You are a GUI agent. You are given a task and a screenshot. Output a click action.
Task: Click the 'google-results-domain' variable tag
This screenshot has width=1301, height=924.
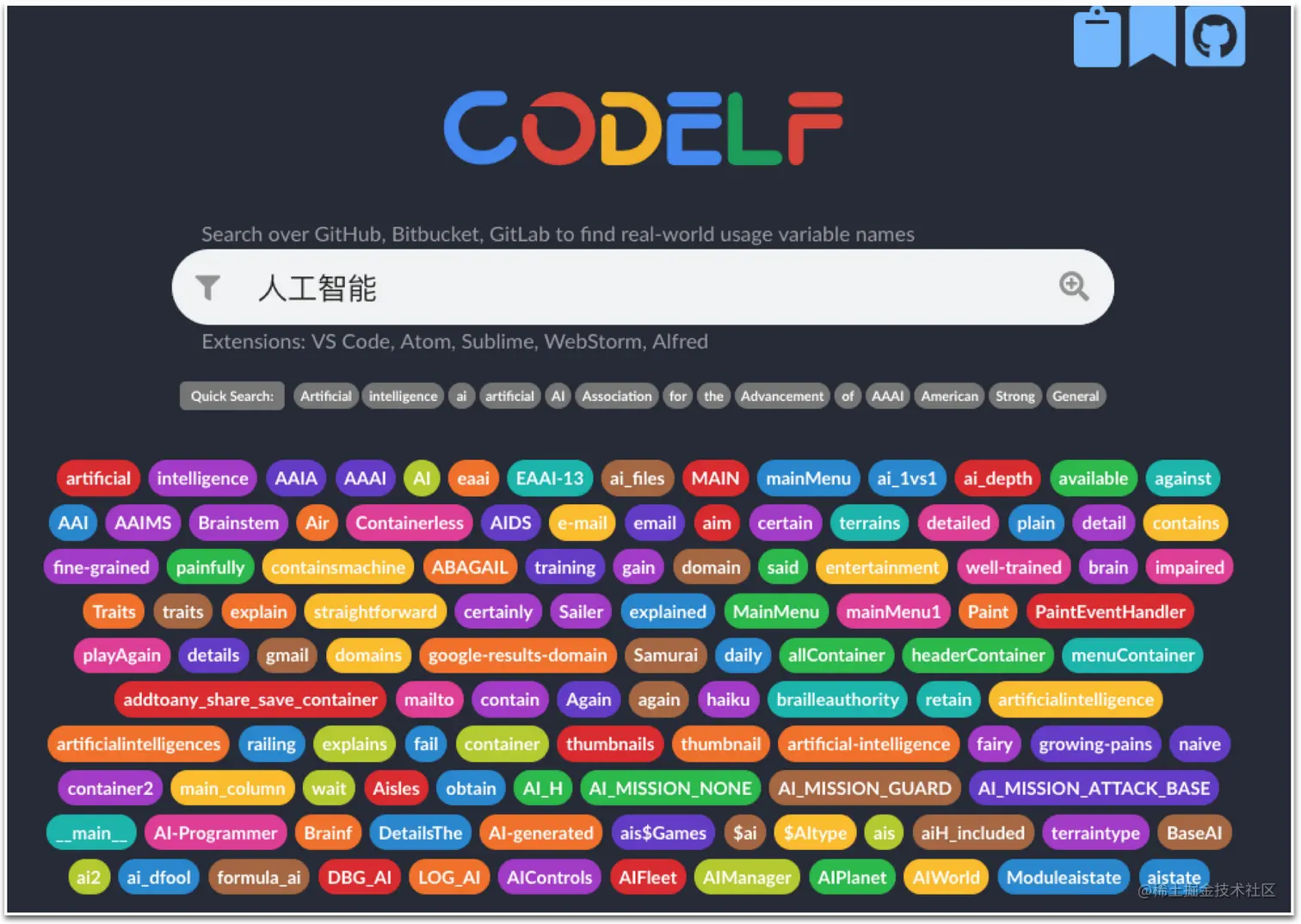click(518, 656)
